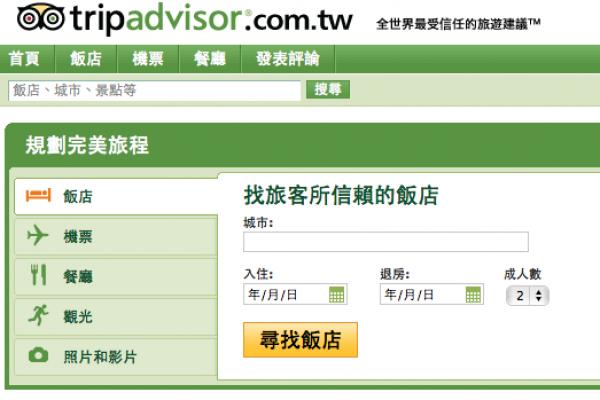This screenshot has width=600, height=400.
Task: Open the 飯店 item in the top navigation bar
Action: [86, 59]
